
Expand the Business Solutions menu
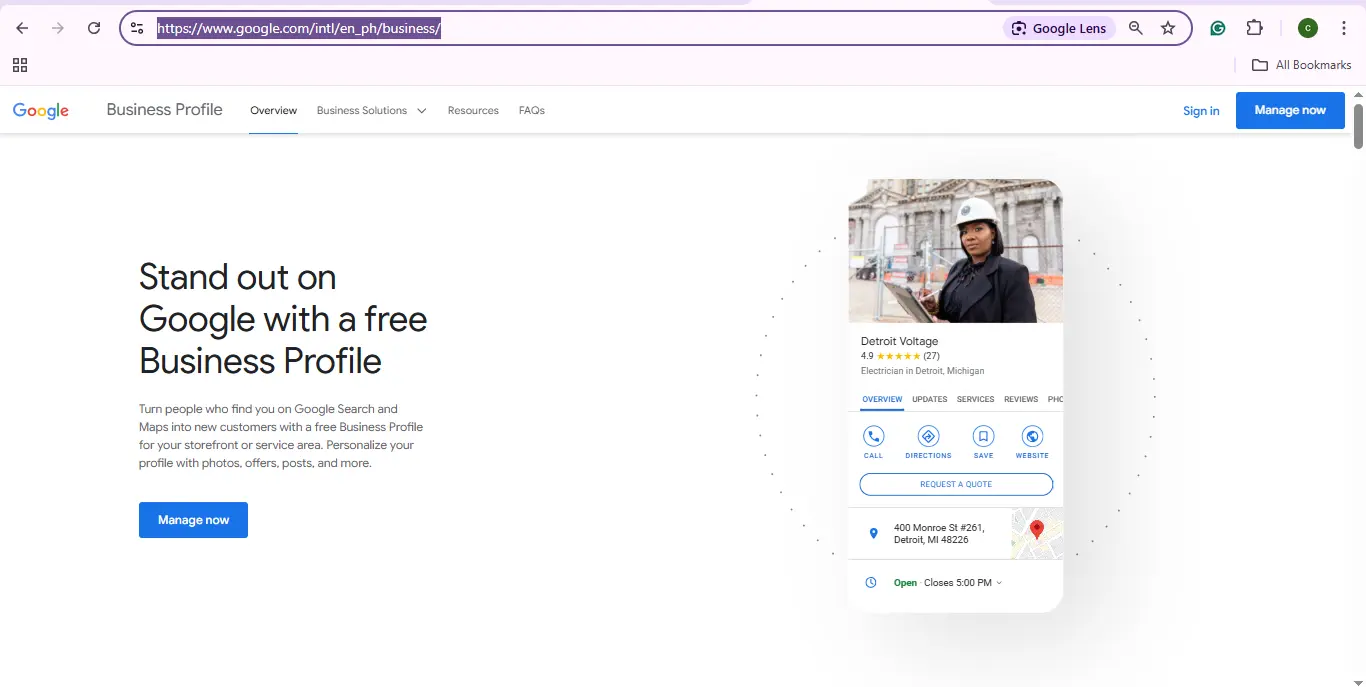(x=371, y=110)
